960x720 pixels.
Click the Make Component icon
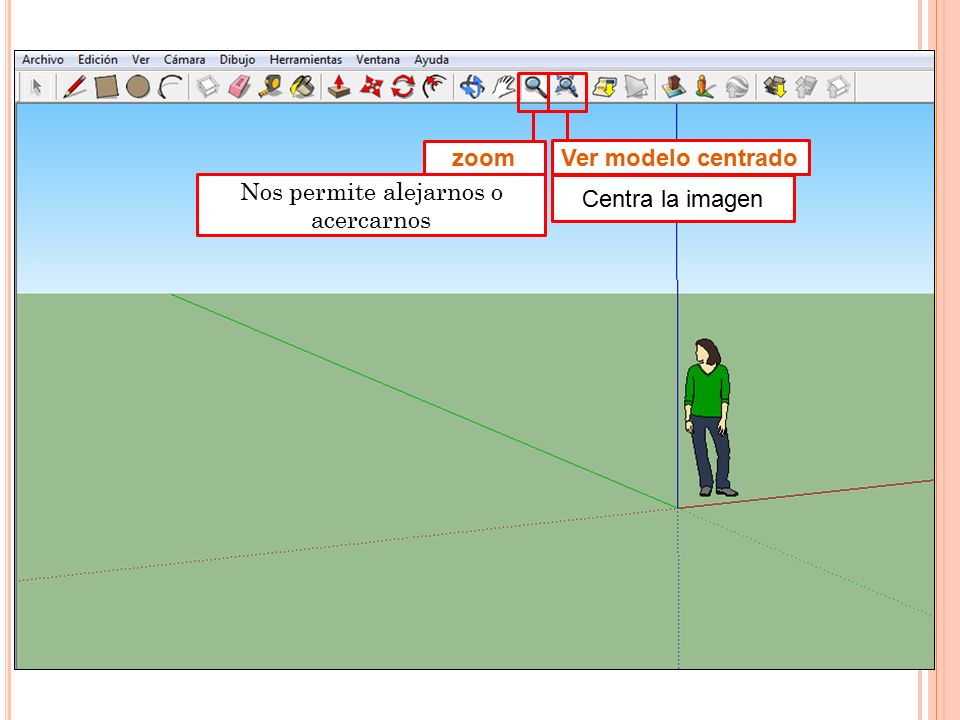[208, 87]
